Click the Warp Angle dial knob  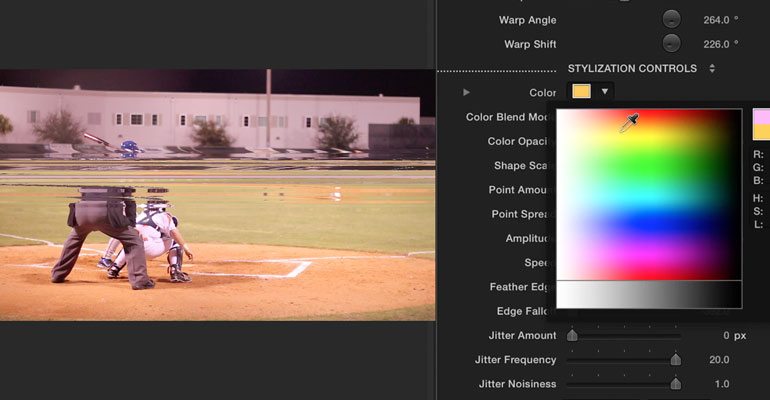671,20
